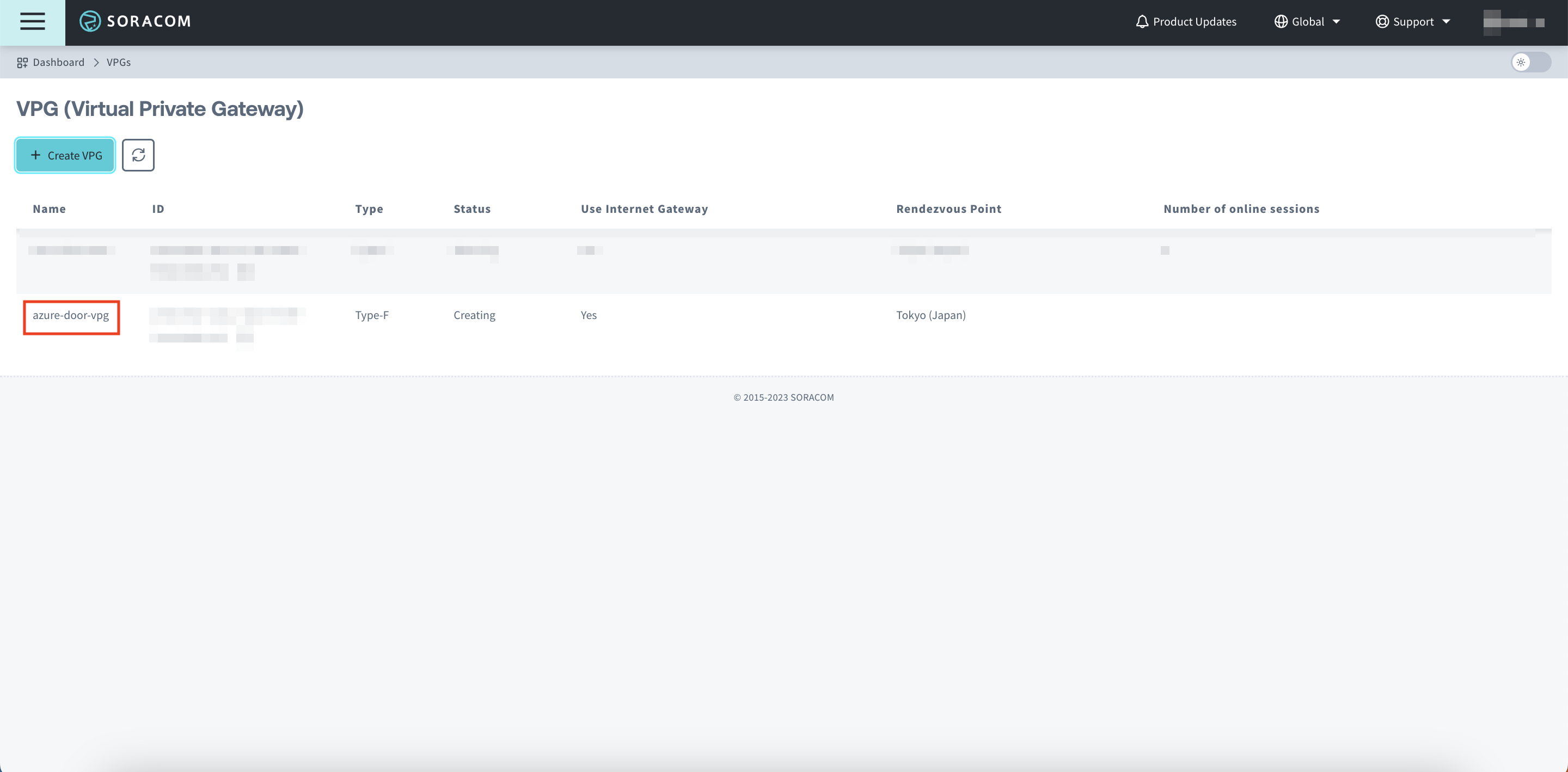Navigate to Dashboard via breadcrumb

(58, 62)
